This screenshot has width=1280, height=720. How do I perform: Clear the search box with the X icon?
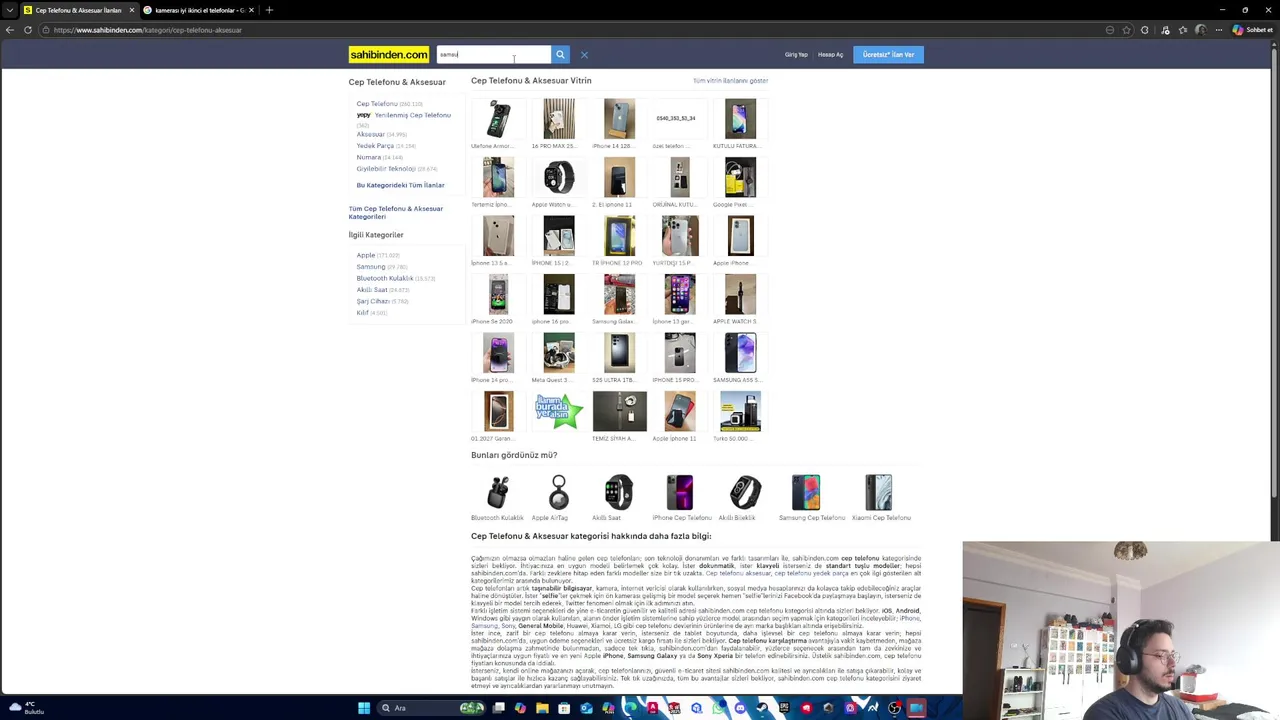click(584, 55)
